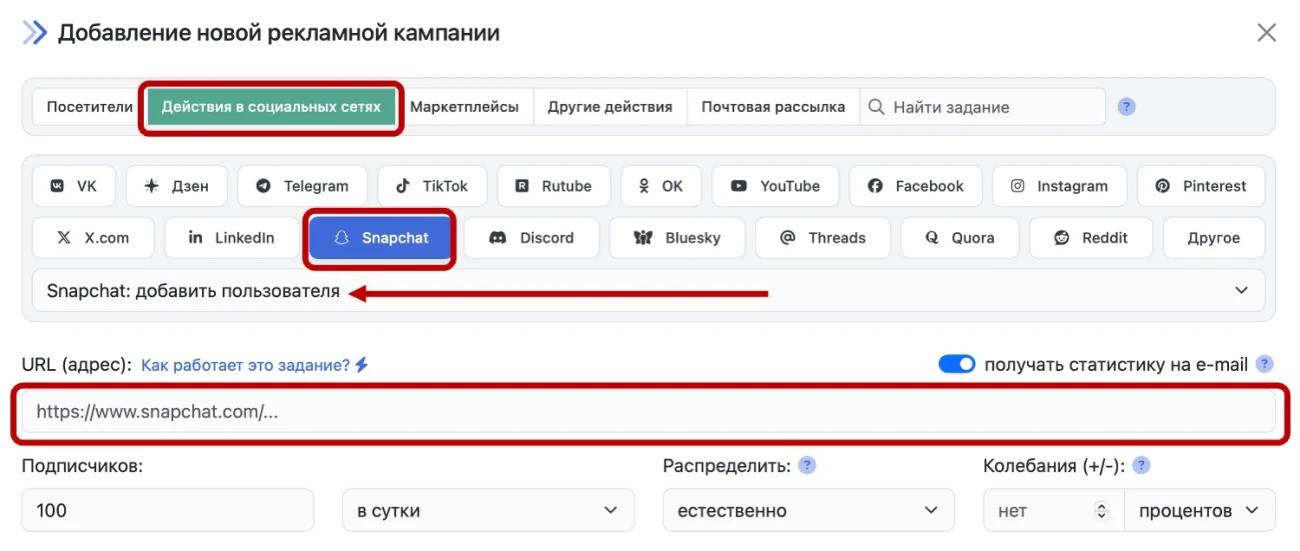Select the Telegram social network button
The height and width of the screenshot is (551, 1300).
tap(302, 186)
